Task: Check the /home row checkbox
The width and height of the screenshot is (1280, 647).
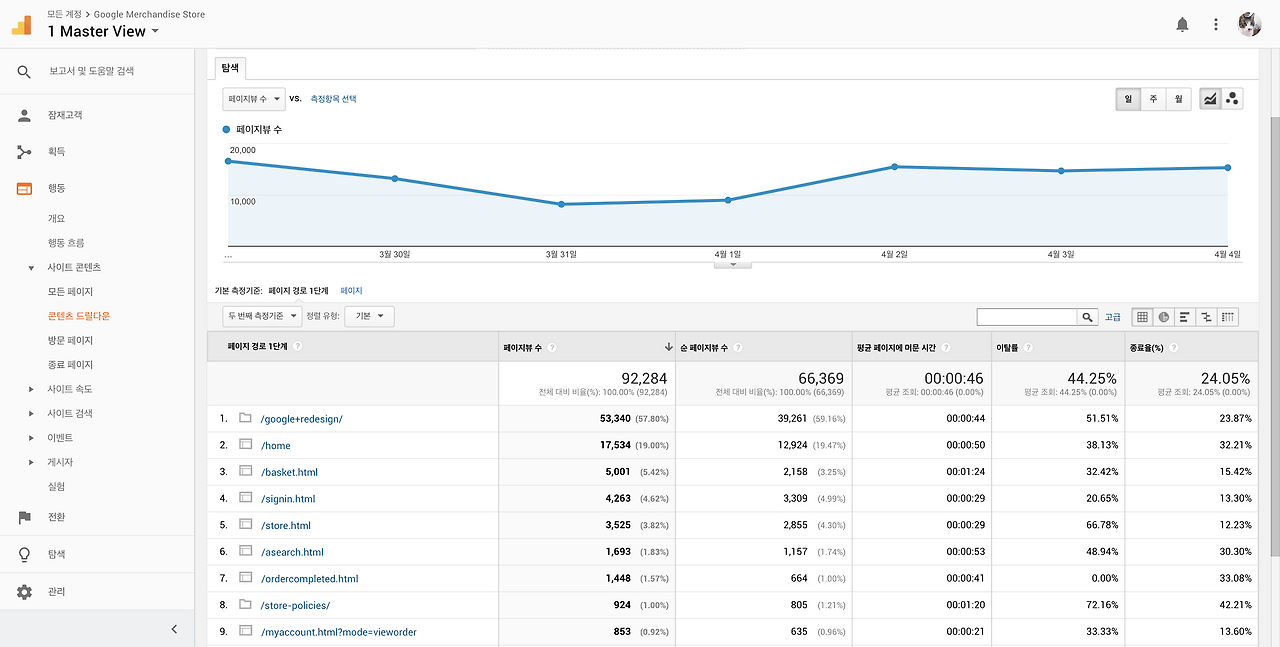Action: tap(245, 444)
